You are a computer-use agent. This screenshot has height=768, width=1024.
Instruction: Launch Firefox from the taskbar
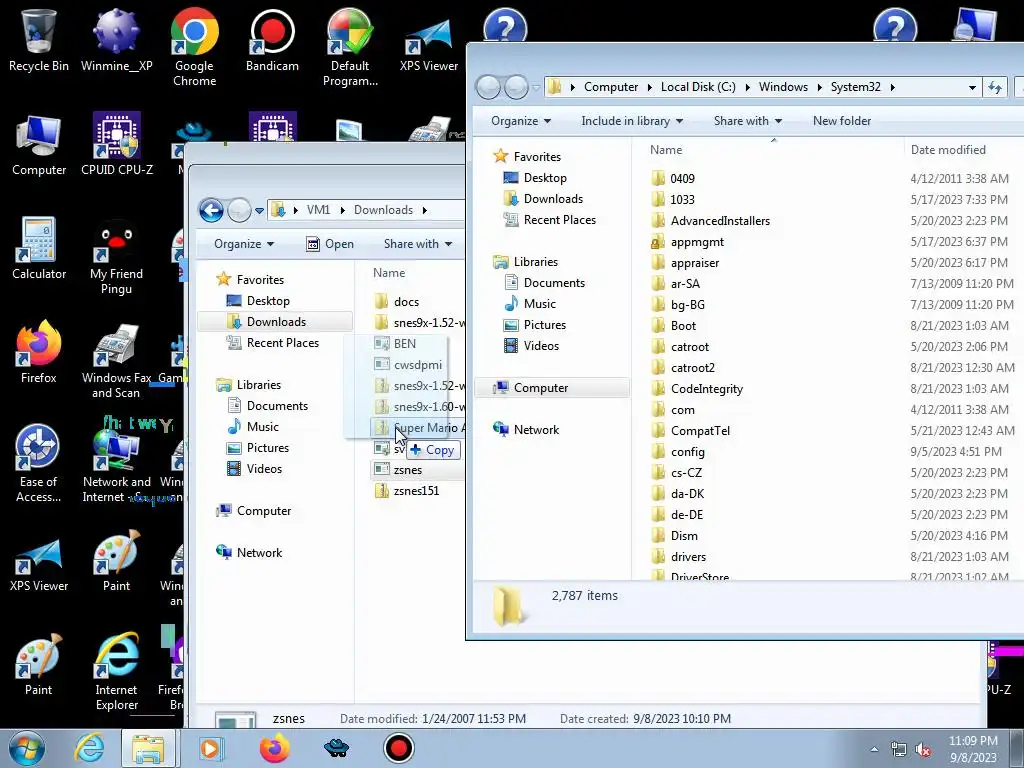point(274,748)
